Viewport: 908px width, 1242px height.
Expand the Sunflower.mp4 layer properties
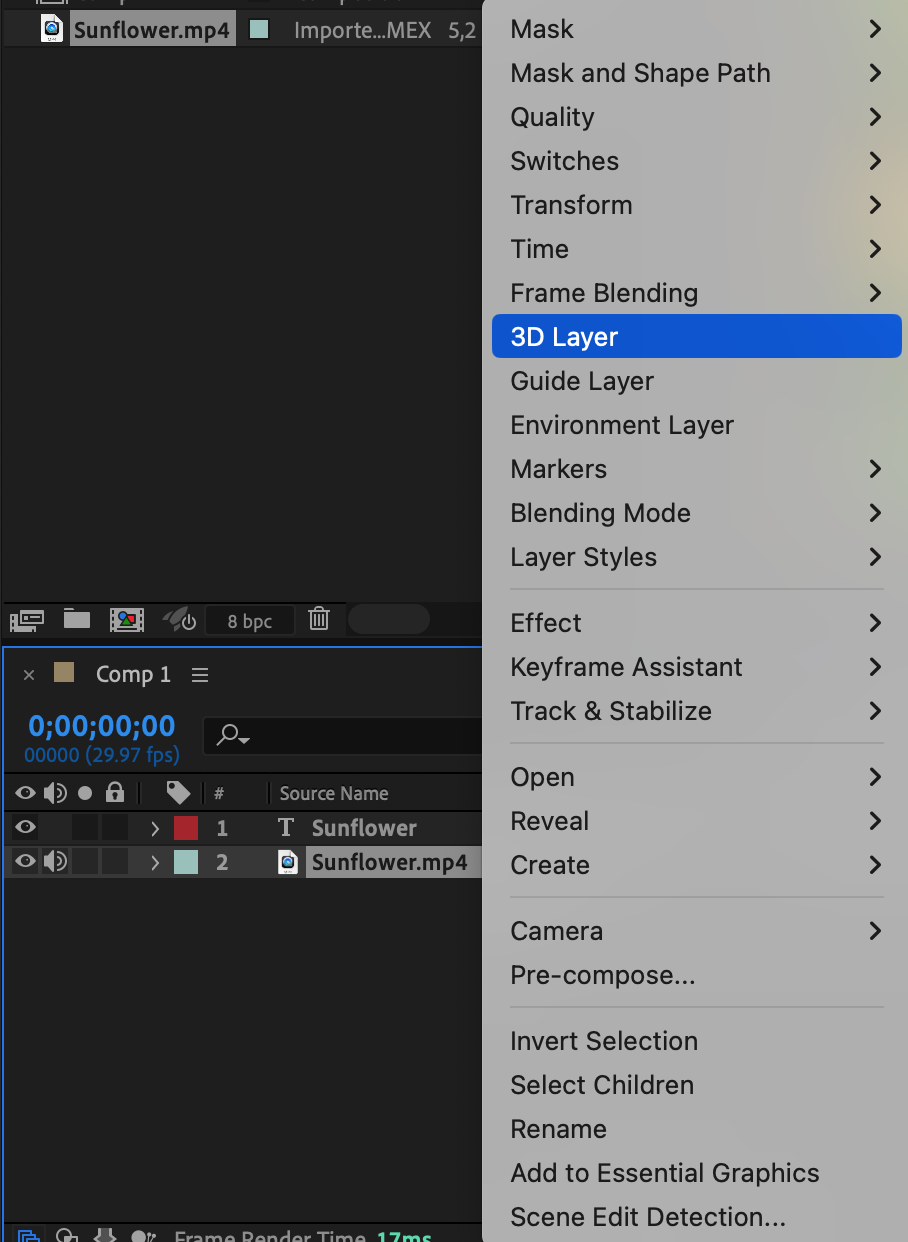(x=155, y=862)
